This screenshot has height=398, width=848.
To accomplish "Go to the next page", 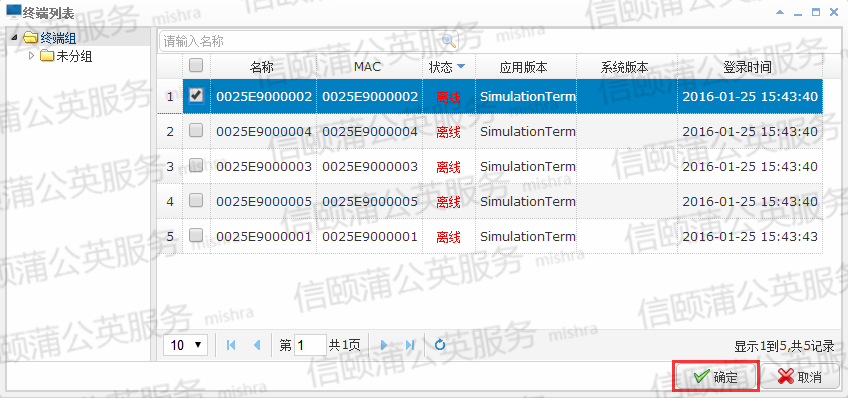I will pyautogui.click(x=384, y=345).
